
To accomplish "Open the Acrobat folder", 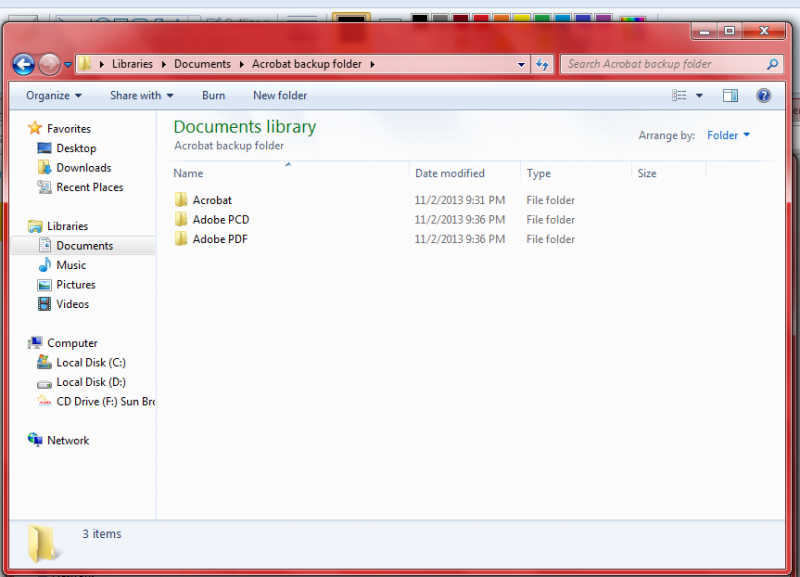I will click(212, 200).
